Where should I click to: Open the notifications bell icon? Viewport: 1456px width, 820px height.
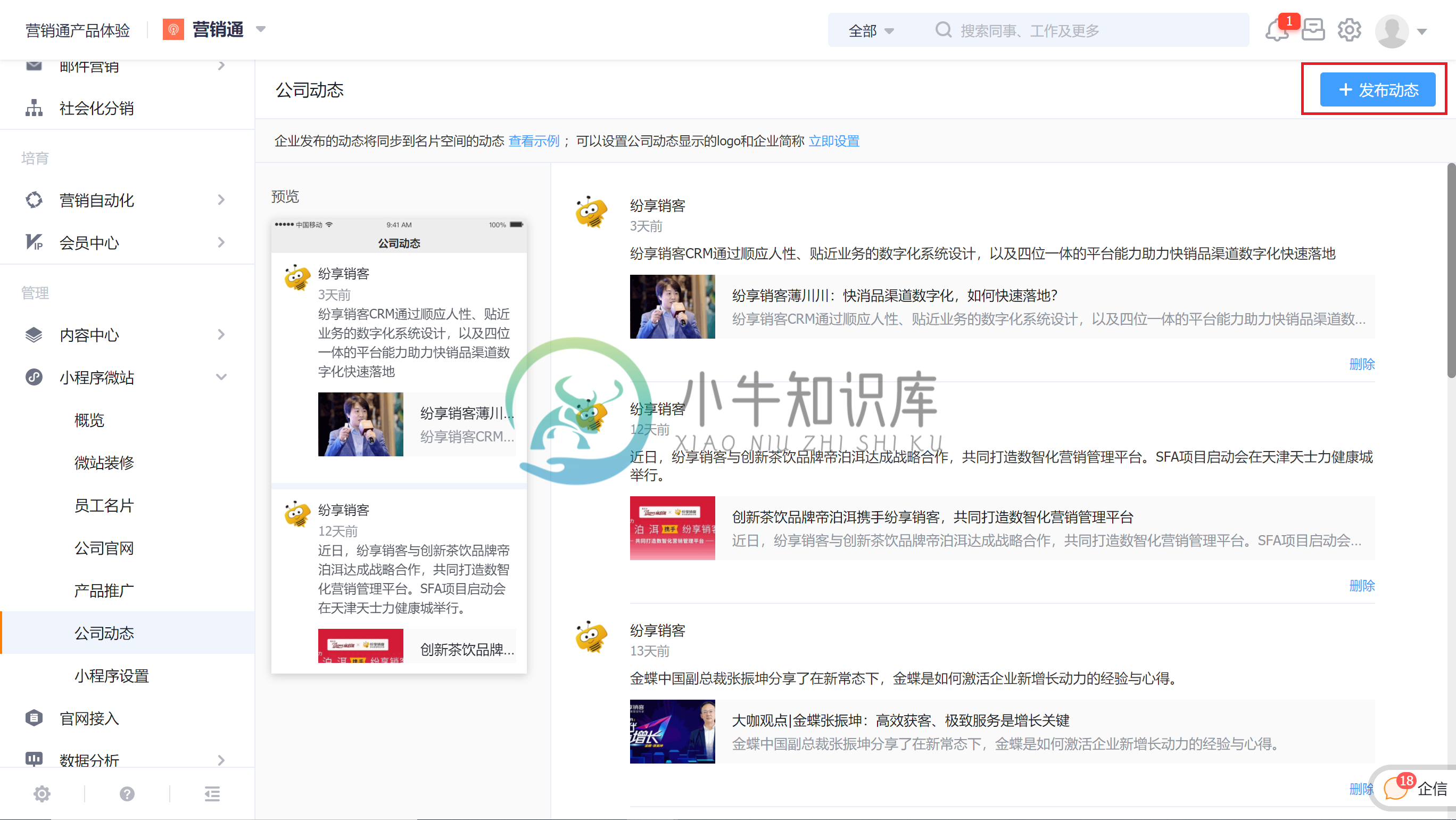click(x=1276, y=30)
